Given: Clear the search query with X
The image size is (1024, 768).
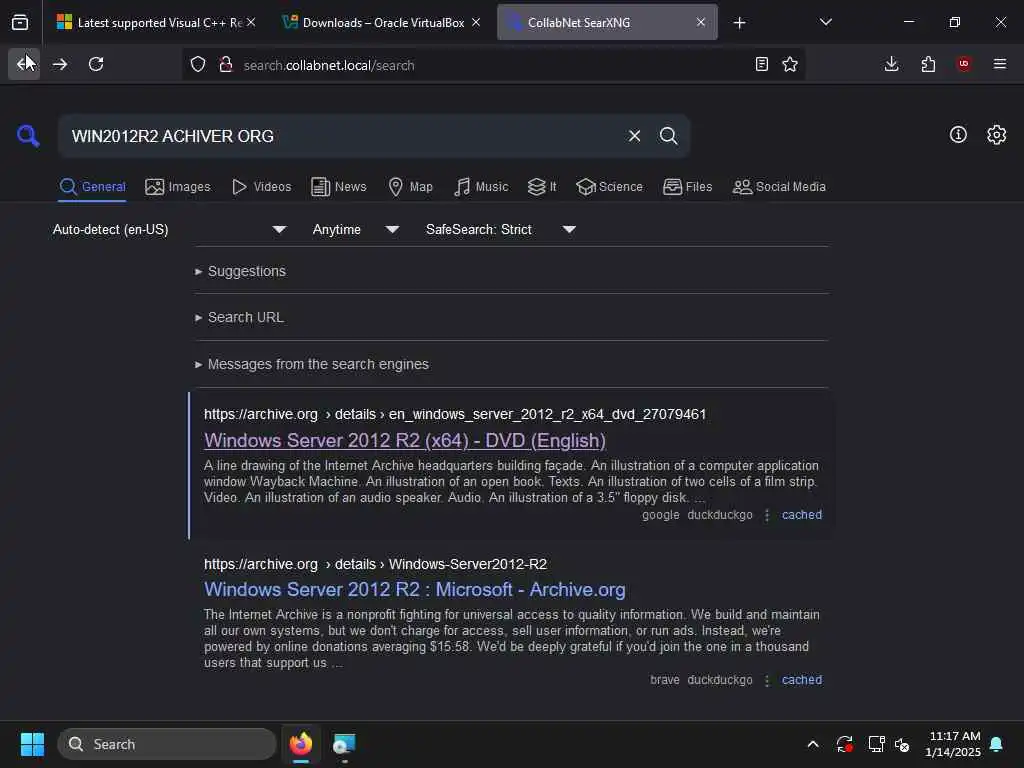Looking at the screenshot, I should click(x=634, y=136).
